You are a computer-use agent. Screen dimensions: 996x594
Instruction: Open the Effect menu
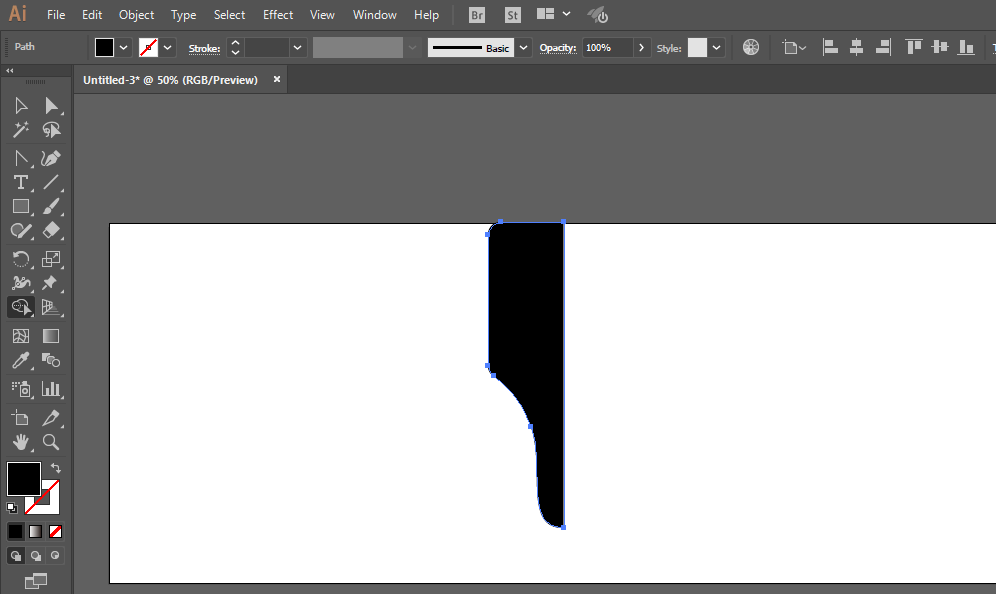[x=278, y=15]
